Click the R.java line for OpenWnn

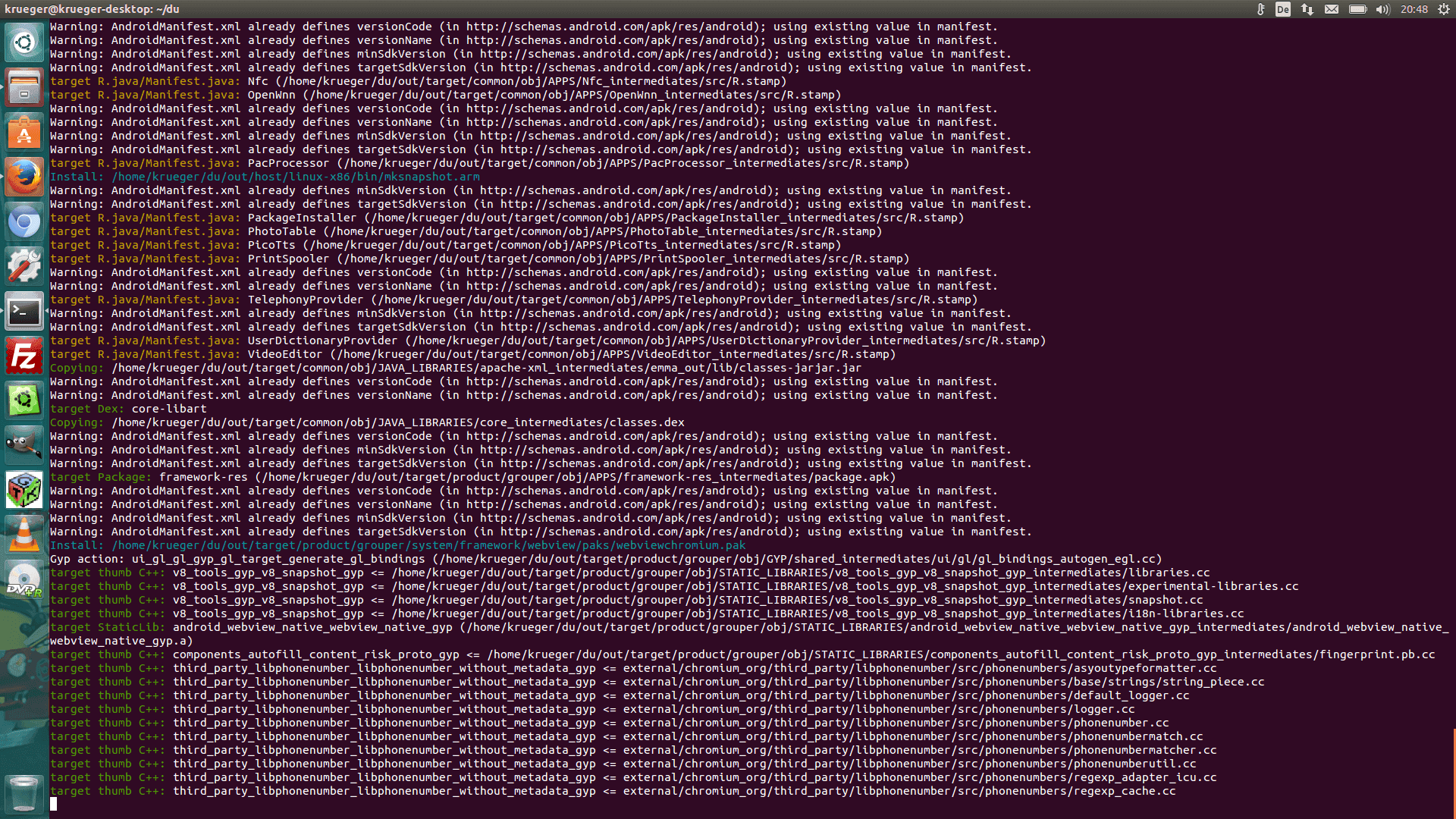[x=446, y=95]
